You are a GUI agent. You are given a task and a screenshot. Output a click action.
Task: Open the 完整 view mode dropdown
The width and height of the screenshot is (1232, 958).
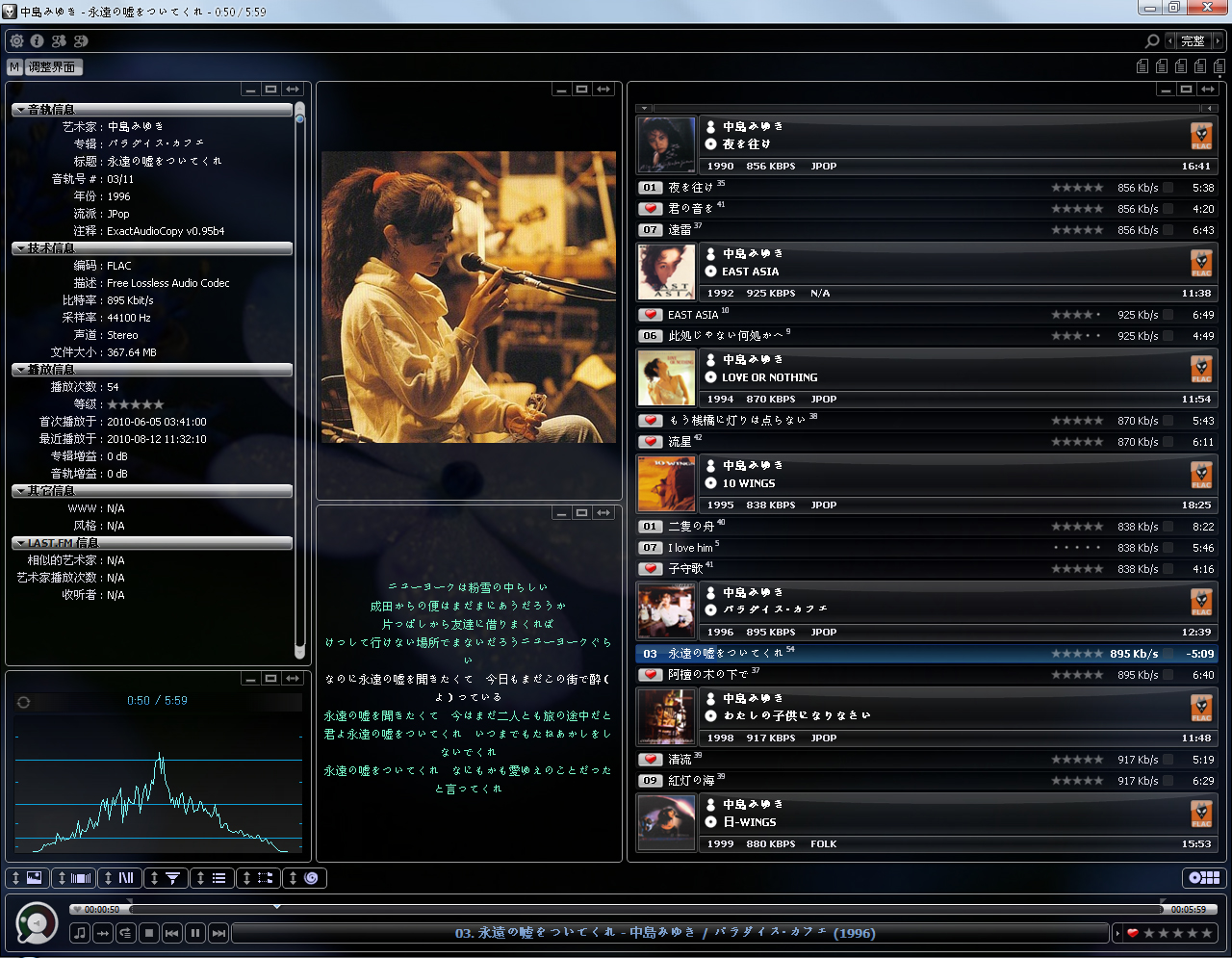click(x=1193, y=40)
